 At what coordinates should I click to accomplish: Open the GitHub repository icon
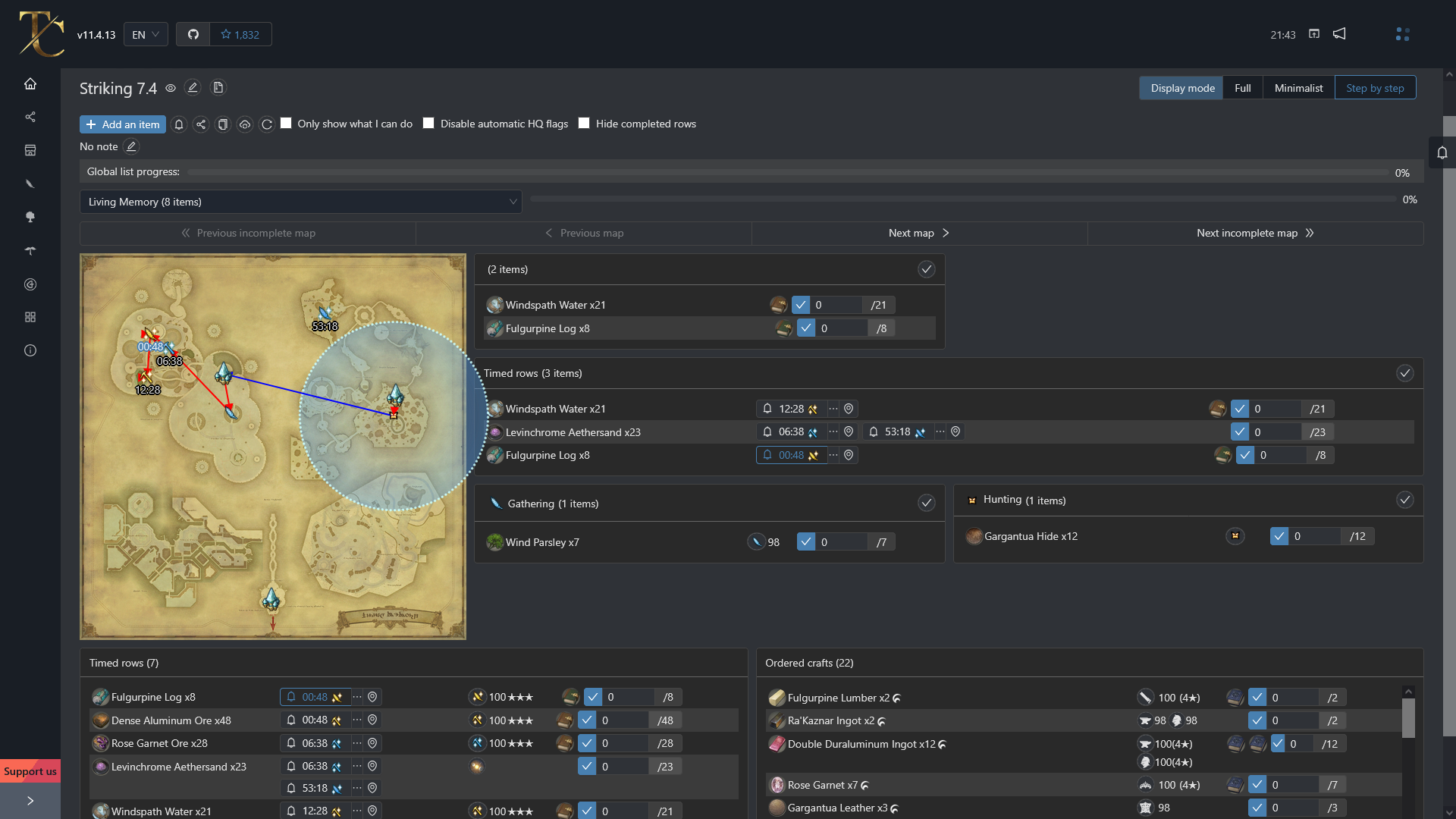193,34
